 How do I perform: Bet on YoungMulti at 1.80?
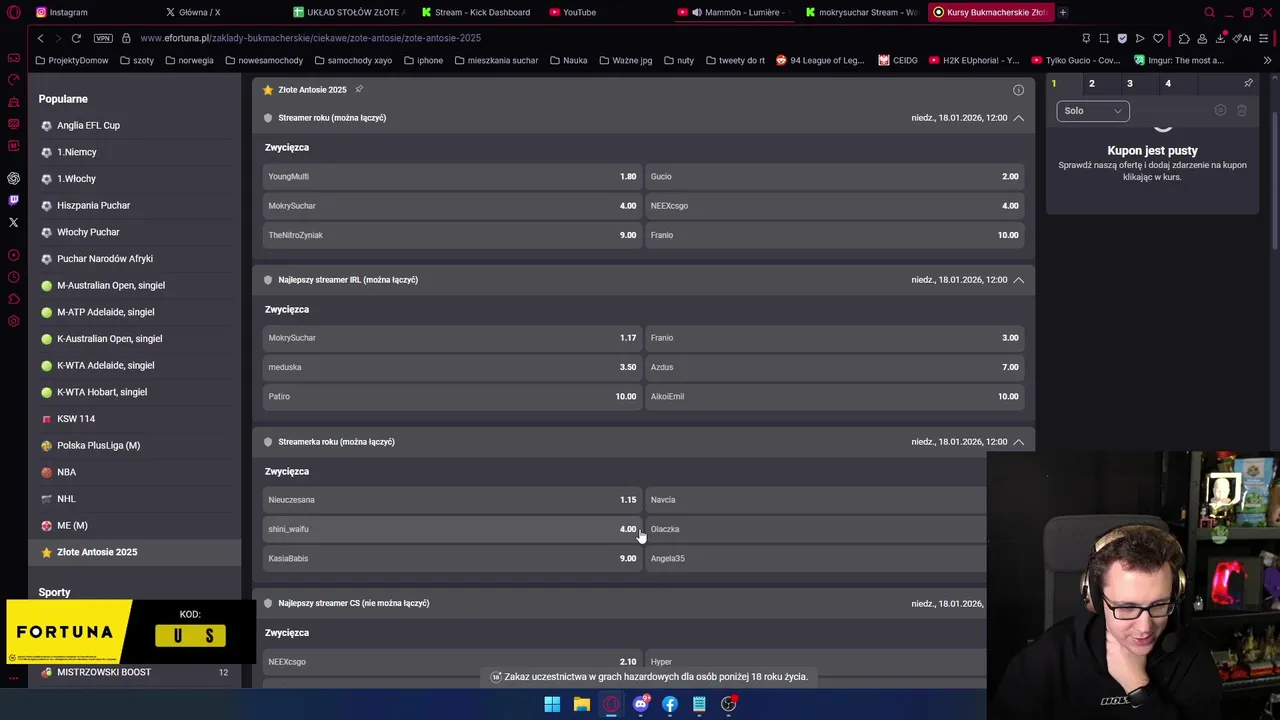coord(451,176)
